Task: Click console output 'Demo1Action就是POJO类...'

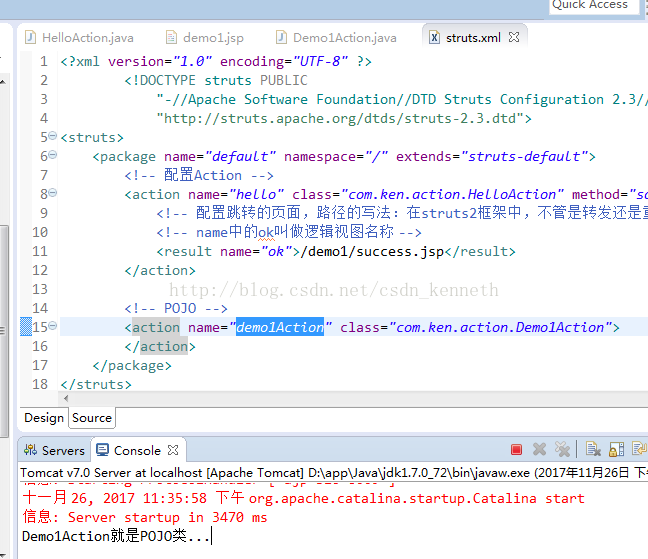Action: pos(116,536)
